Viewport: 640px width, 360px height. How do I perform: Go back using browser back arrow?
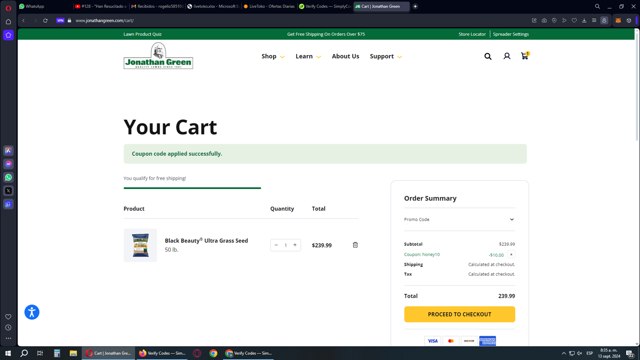coord(23,20)
